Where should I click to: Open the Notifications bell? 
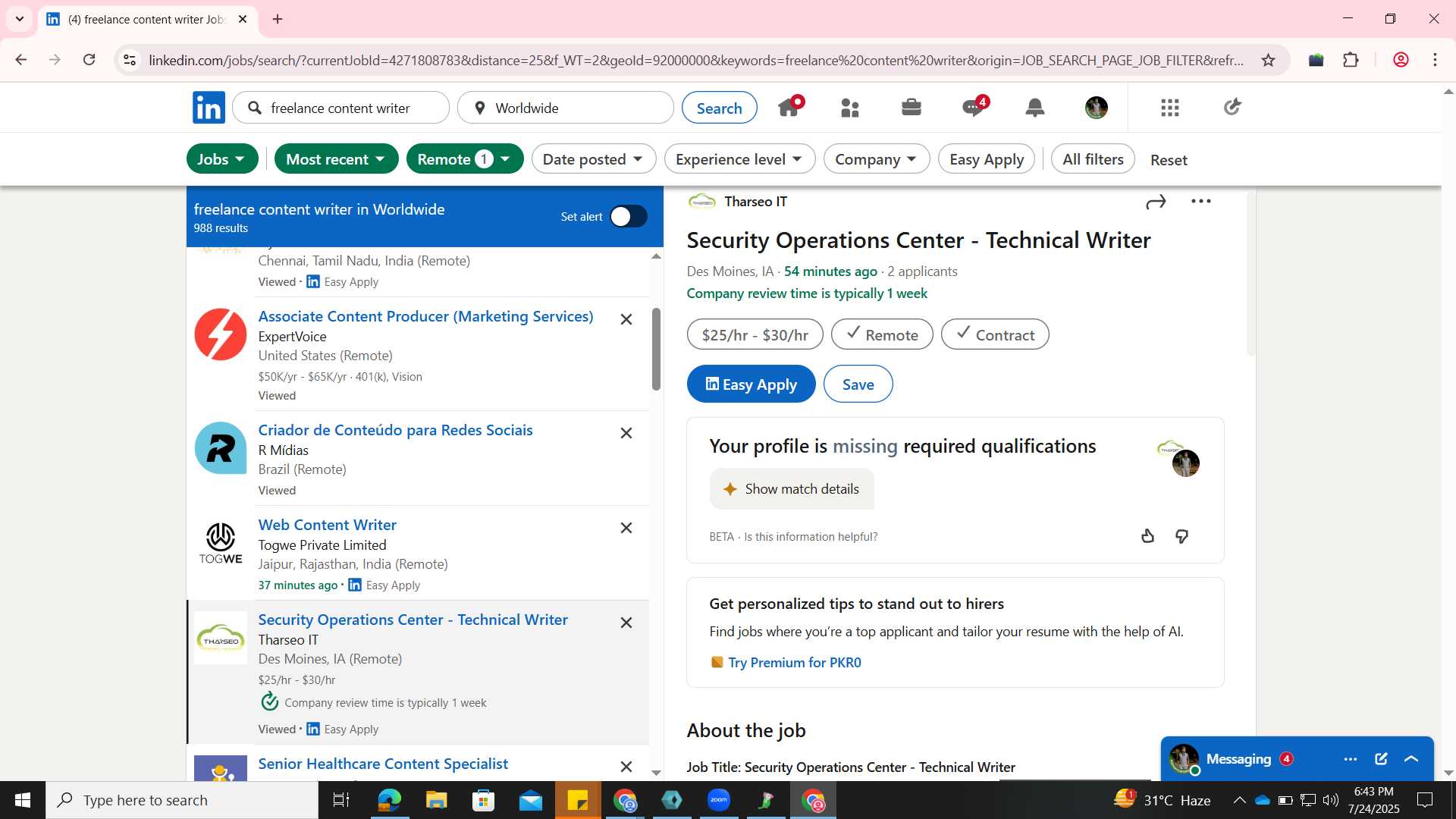1034,108
